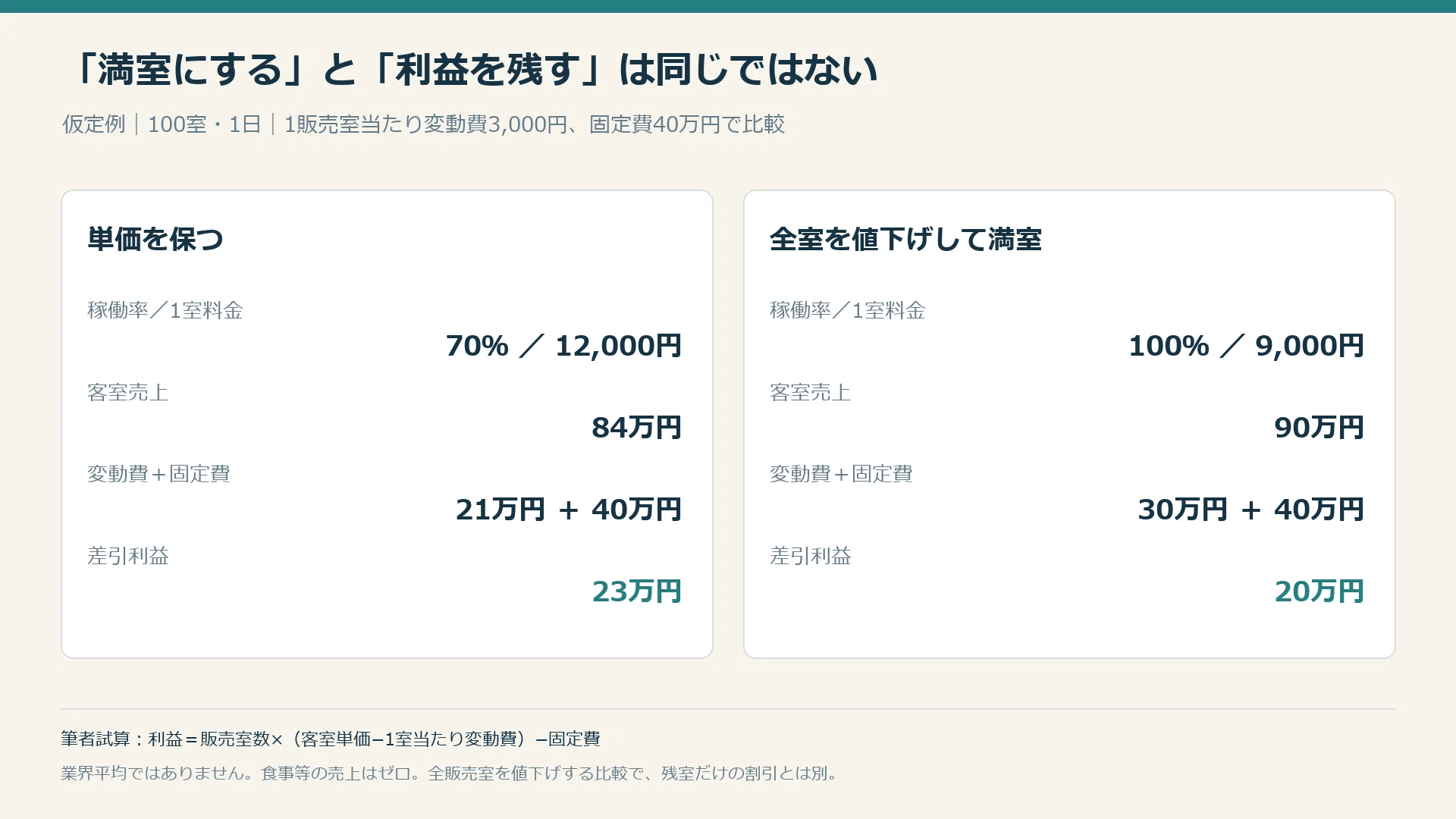The image size is (1456, 819).
Task: Select the formula line starting 筆者試算：利益＝販売室数×
Action: tap(331, 739)
